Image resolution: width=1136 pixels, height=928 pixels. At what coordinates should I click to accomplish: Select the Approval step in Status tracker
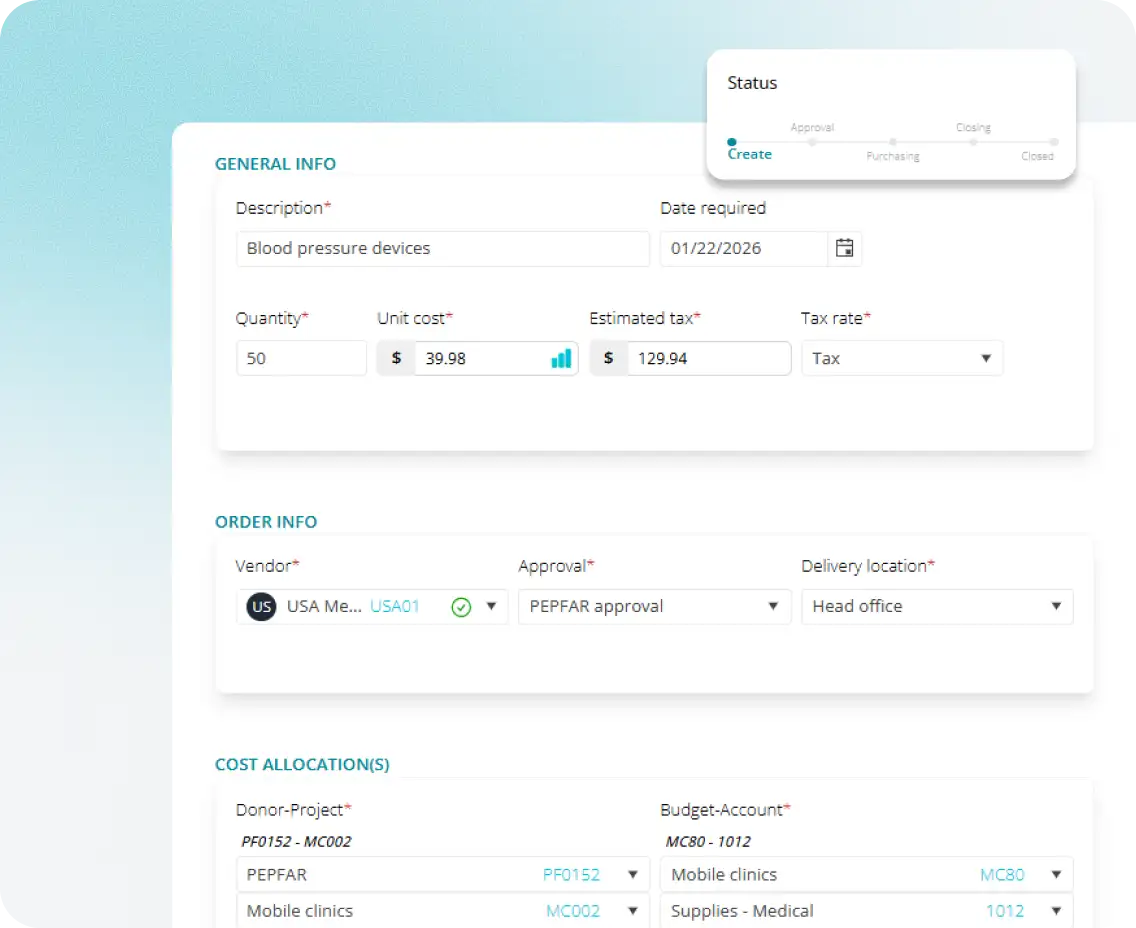[x=812, y=128]
